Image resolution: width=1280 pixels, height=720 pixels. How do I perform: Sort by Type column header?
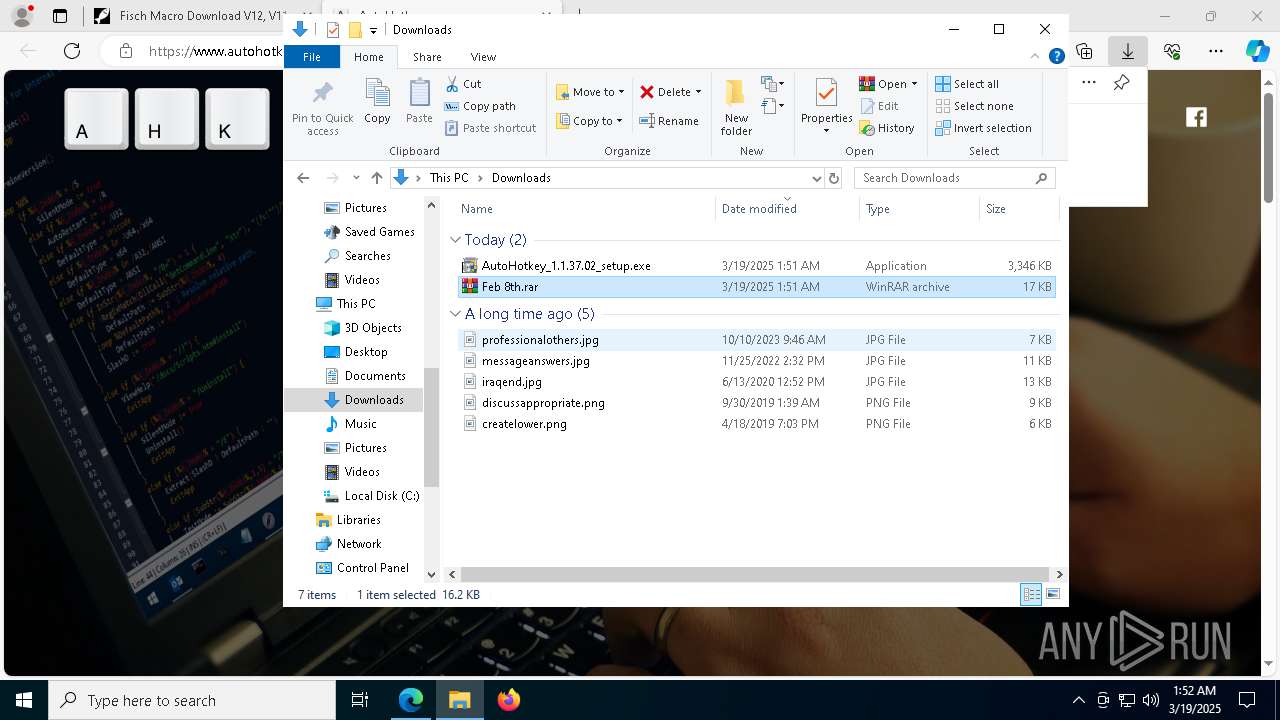(x=919, y=209)
